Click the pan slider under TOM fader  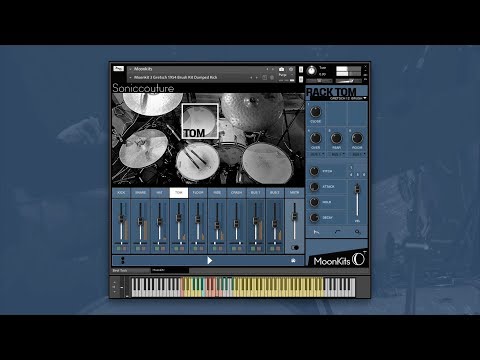tap(179, 244)
